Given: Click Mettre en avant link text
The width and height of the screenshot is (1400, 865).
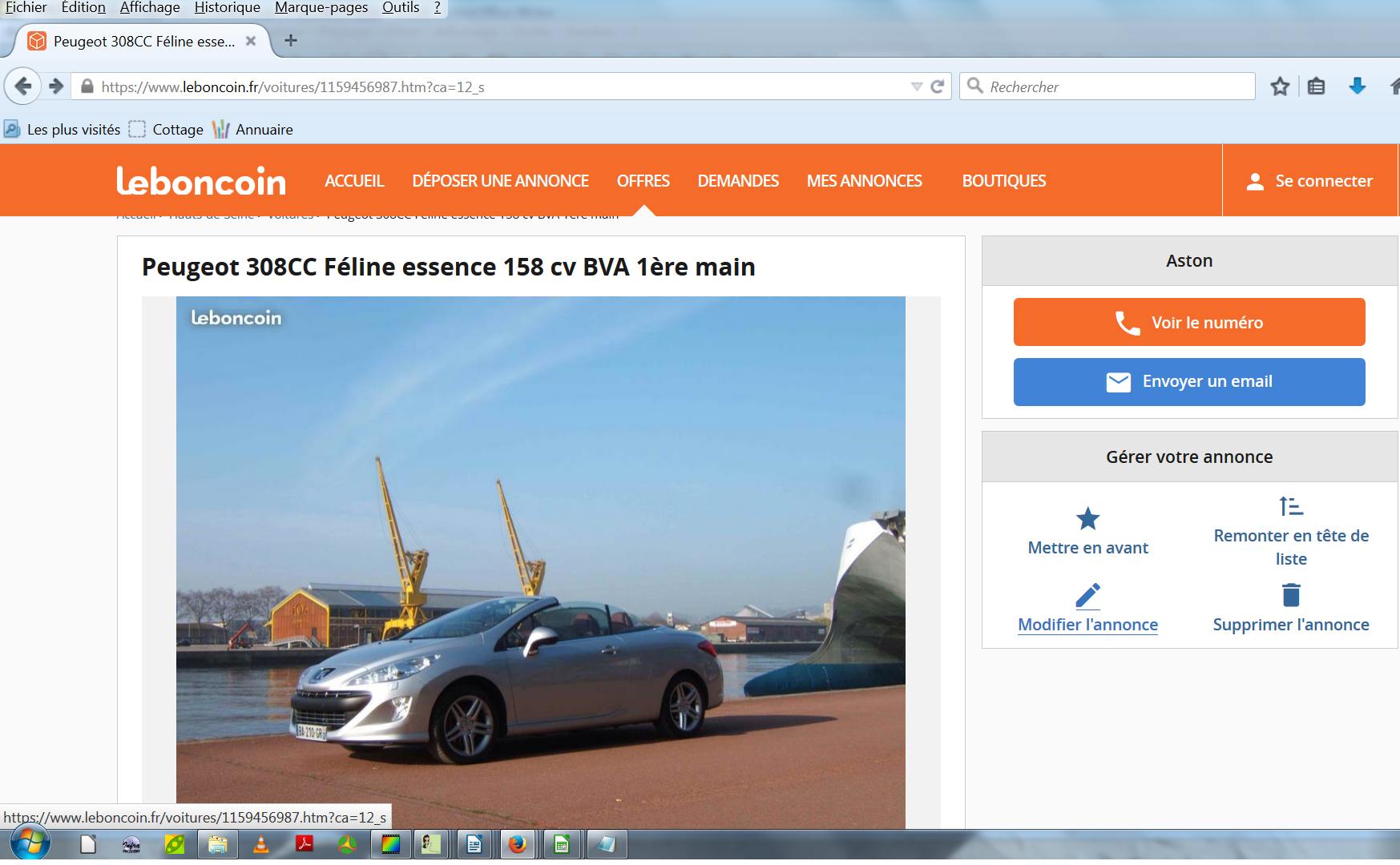Looking at the screenshot, I should (1087, 548).
